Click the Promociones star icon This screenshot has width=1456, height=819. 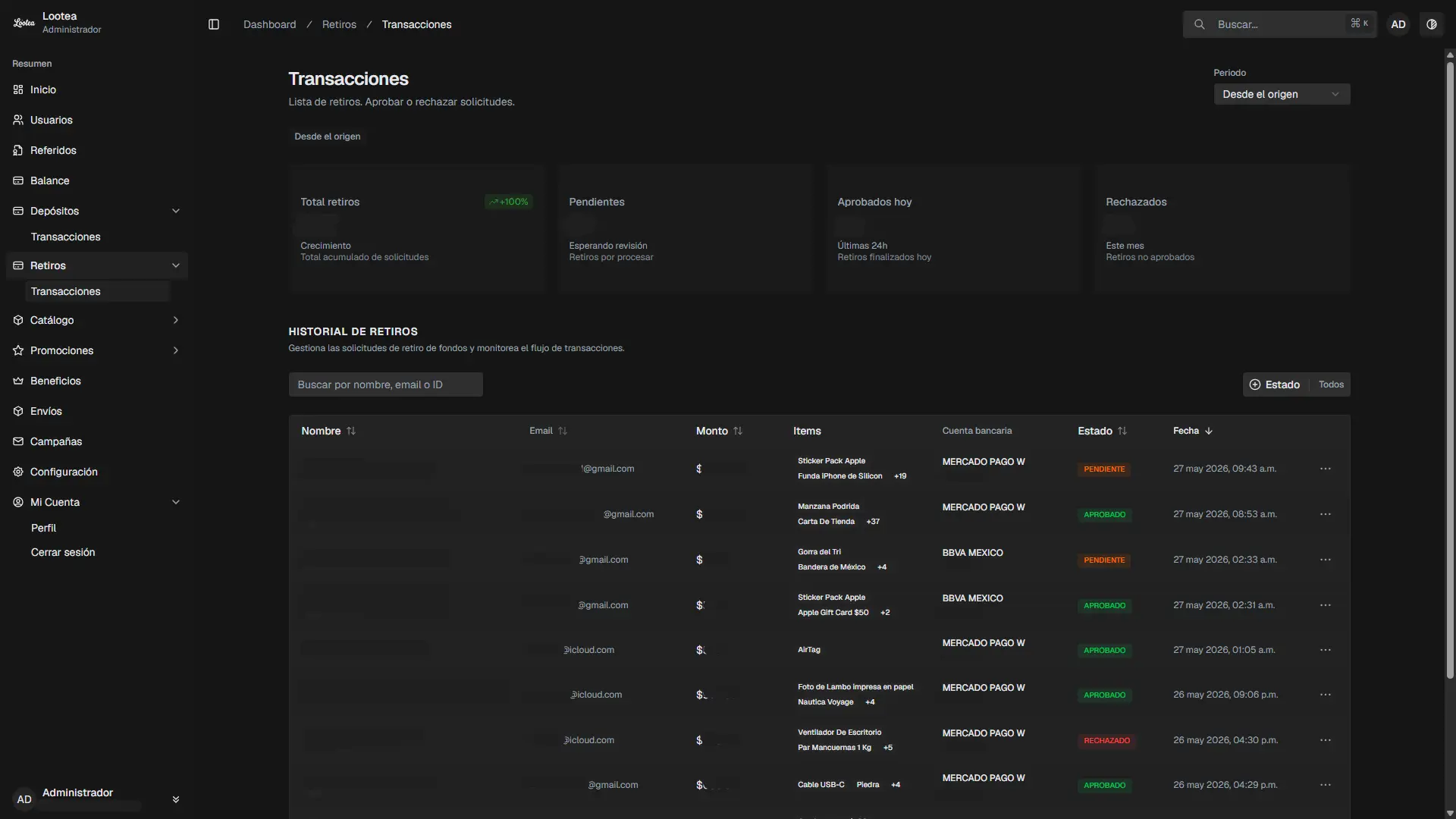[18, 350]
